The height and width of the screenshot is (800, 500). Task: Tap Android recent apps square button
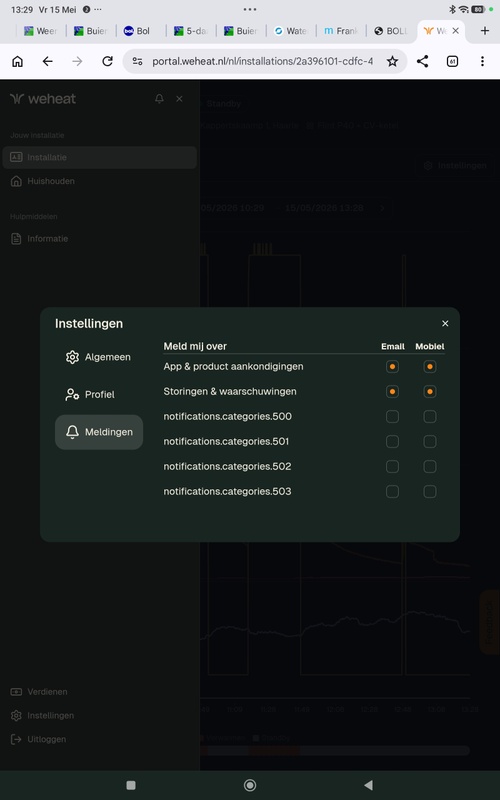(131, 785)
